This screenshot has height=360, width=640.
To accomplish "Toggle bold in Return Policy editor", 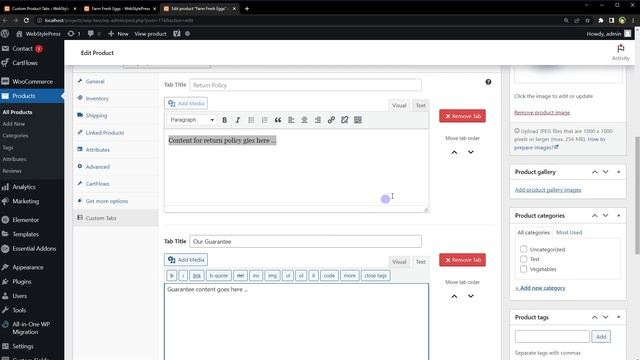I will (224, 120).
